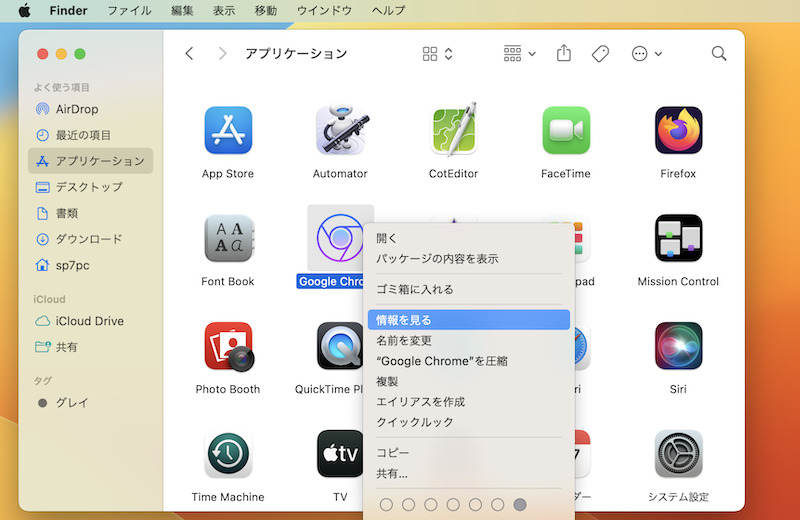
Task: Open the group-by options dropdown
Action: pyautogui.click(x=520, y=54)
